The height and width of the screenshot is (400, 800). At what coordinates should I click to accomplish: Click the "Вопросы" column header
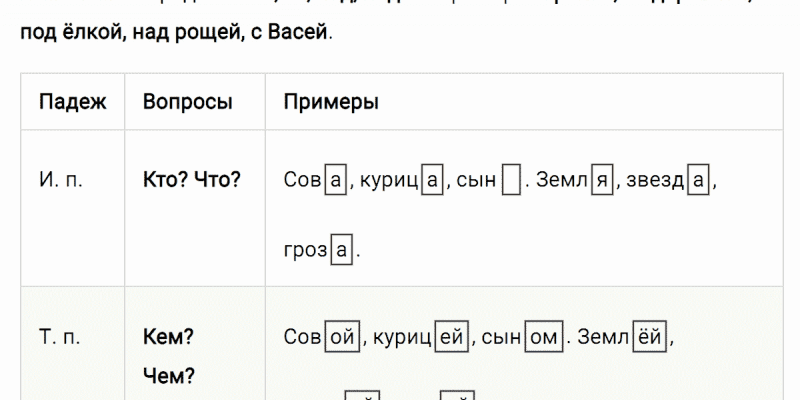coord(188,103)
